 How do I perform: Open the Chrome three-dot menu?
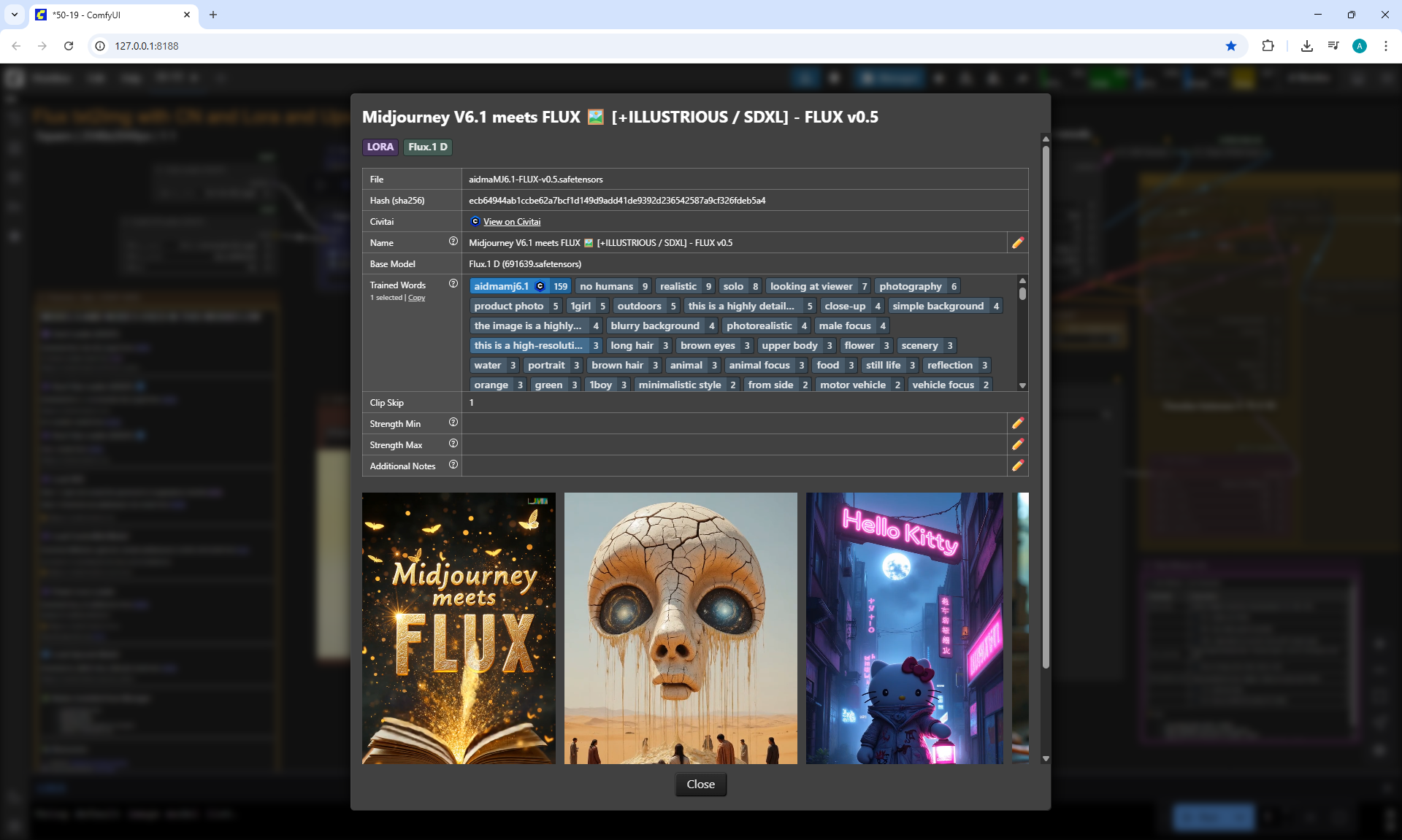pos(1385,46)
